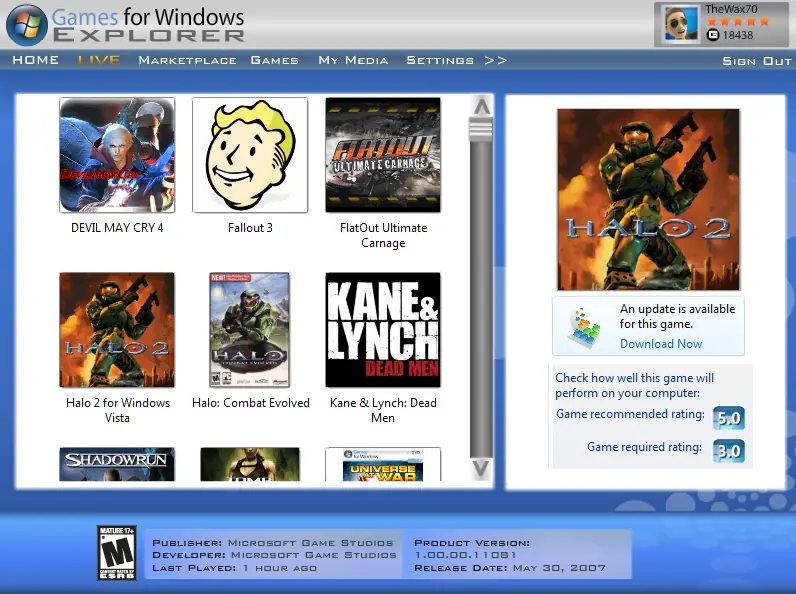Click the scroll up arrow in game list

(481, 107)
